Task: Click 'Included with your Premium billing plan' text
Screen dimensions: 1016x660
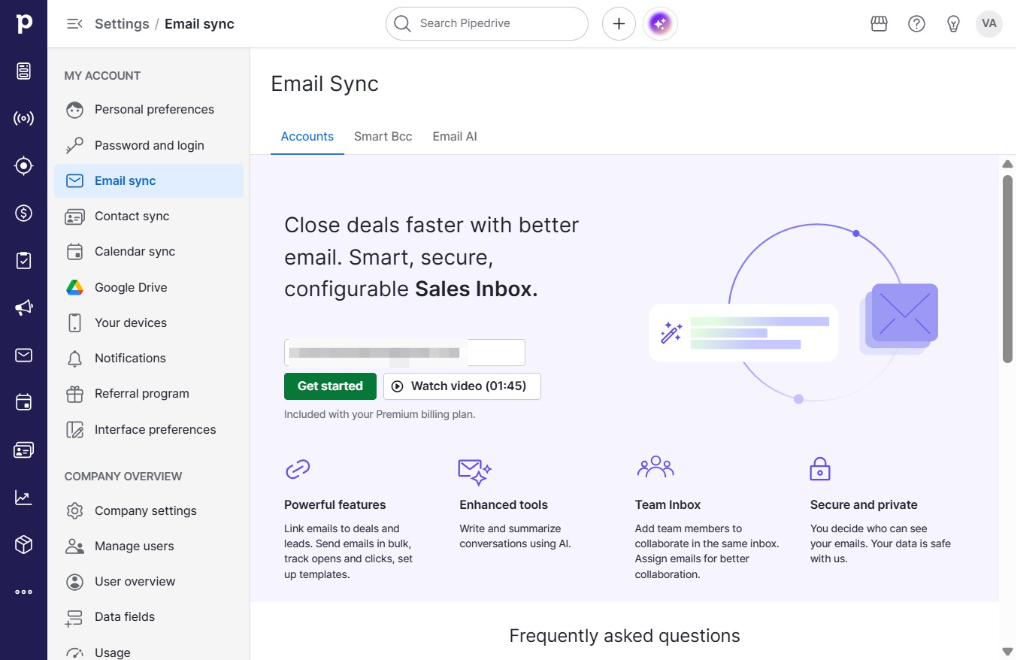Action: click(x=380, y=415)
